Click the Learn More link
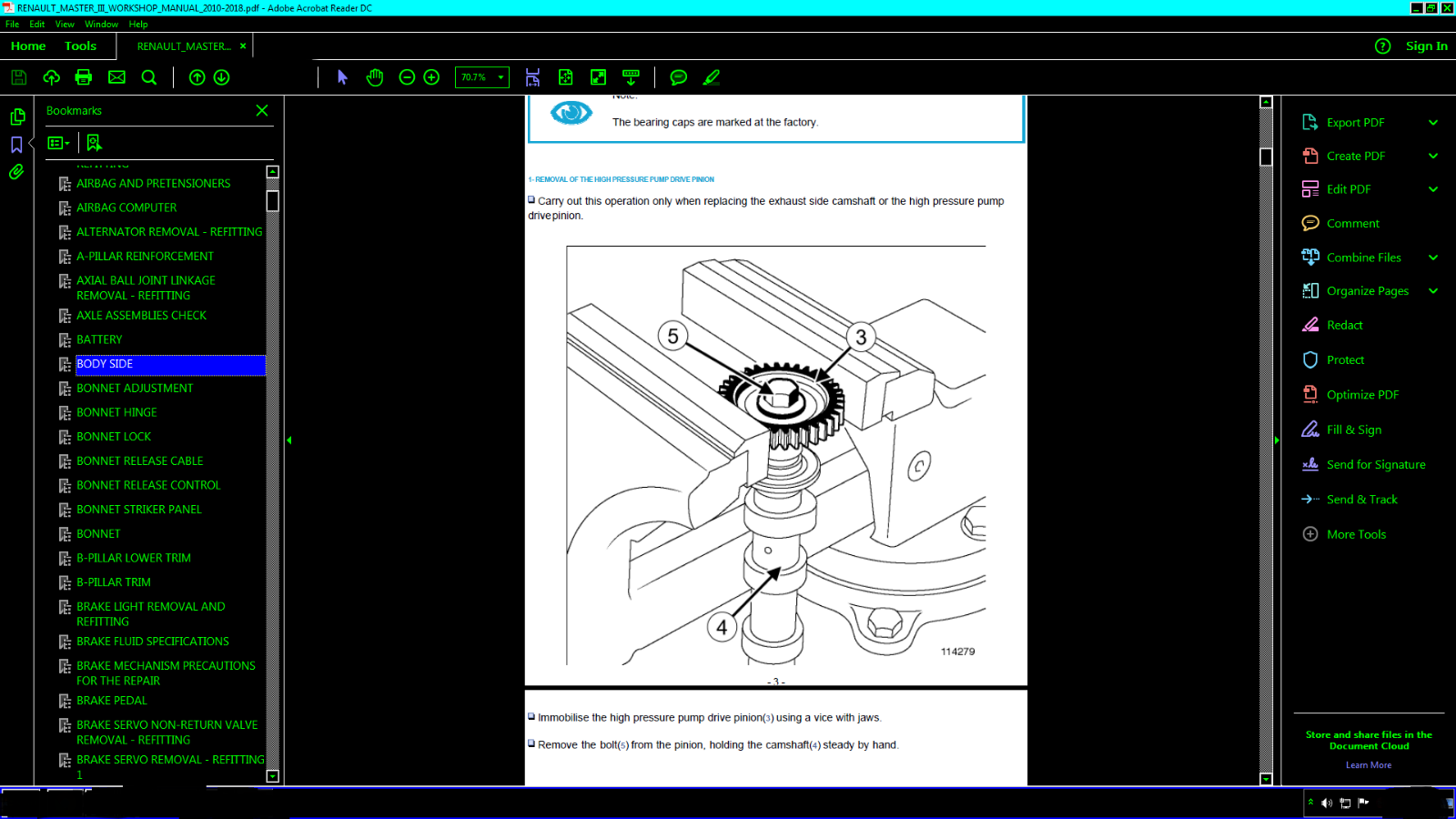 point(1369,764)
